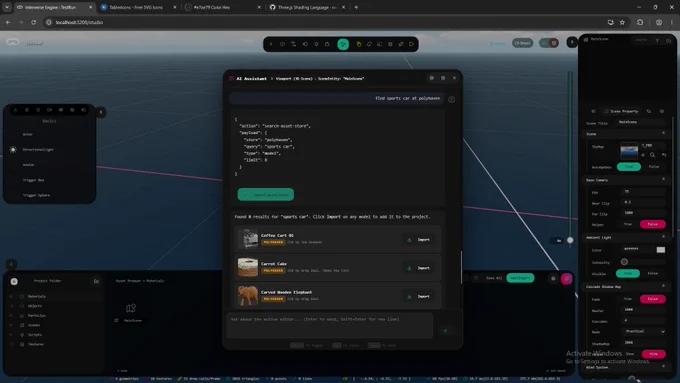Import the Carved Wooden Elephant model
This screenshot has height=383, width=680.
[x=418, y=297]
